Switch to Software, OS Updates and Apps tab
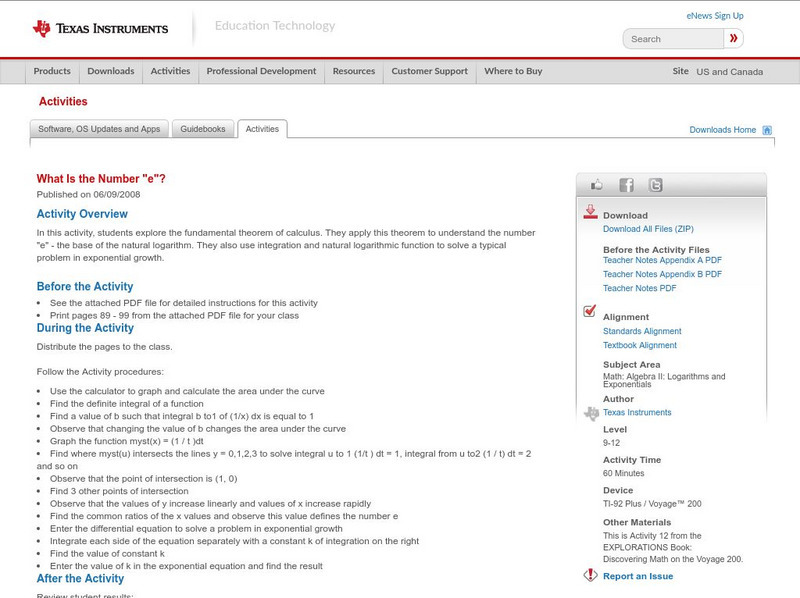800x598 pixels. click(99, 129)
